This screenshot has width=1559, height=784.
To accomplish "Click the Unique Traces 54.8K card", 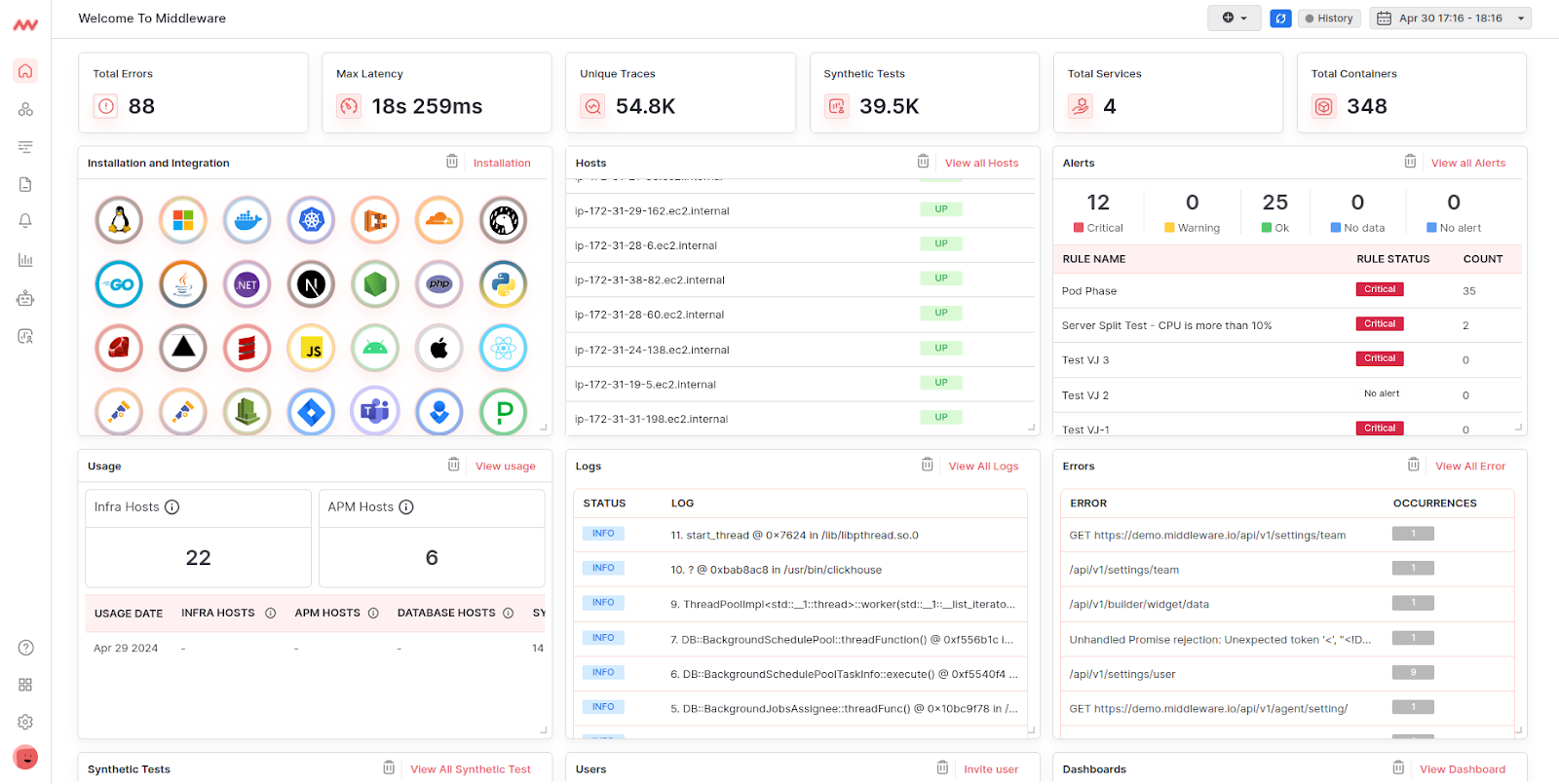I will pyautogui.click(x=680, y=93).
